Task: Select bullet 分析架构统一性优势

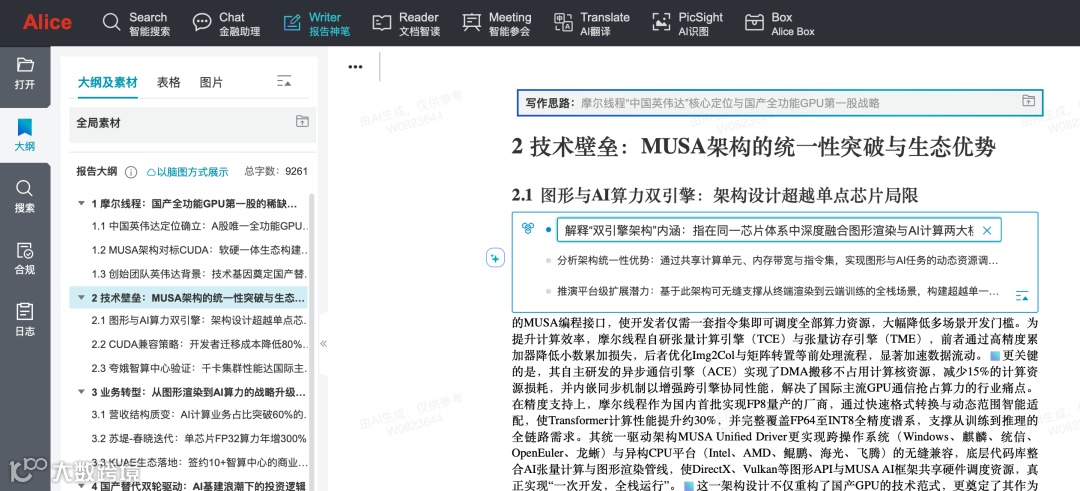Action: click(x=778, y=261)
